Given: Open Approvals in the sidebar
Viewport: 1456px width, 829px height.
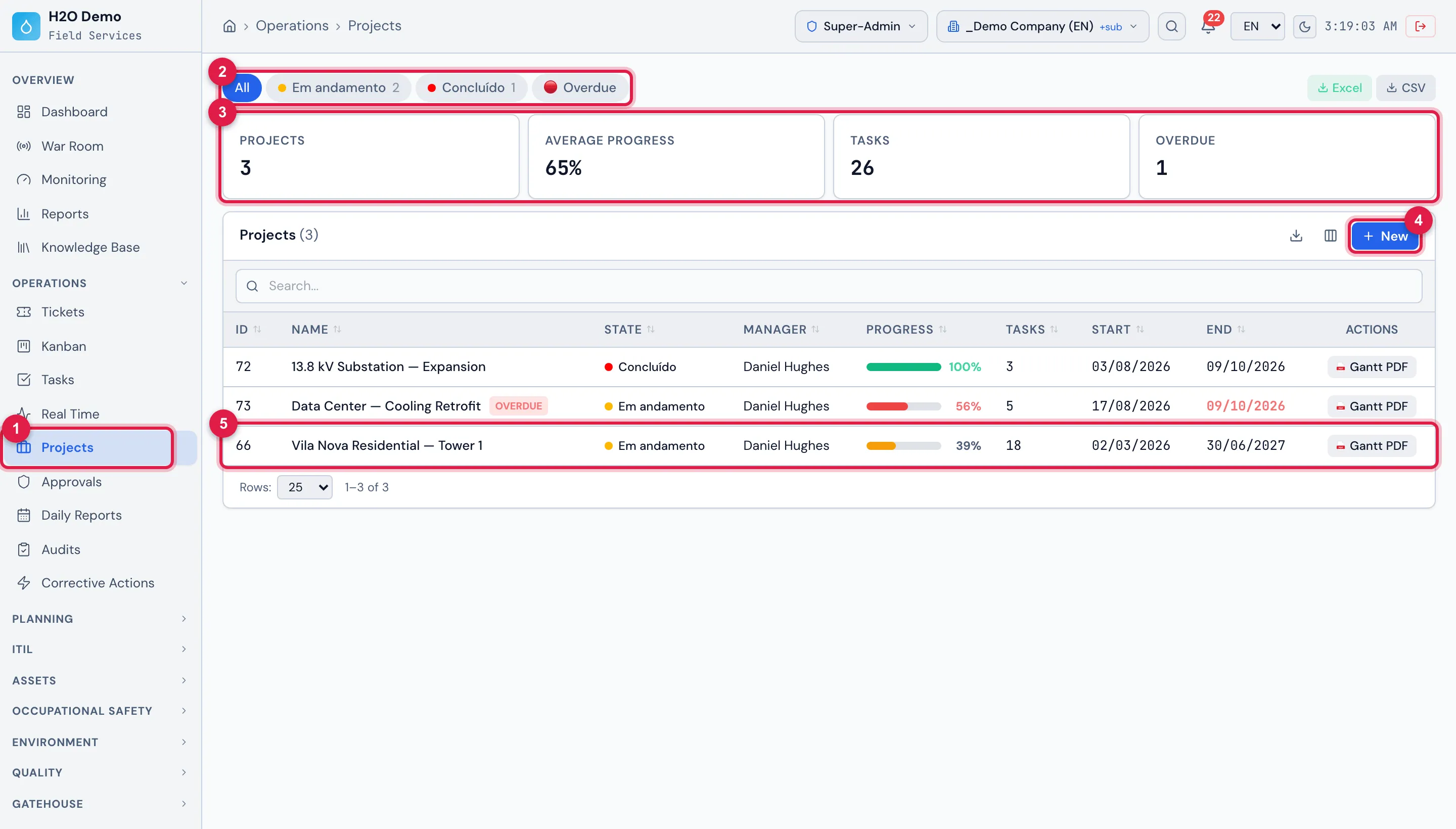Looking at the screenshot, I should coord(71,482).
